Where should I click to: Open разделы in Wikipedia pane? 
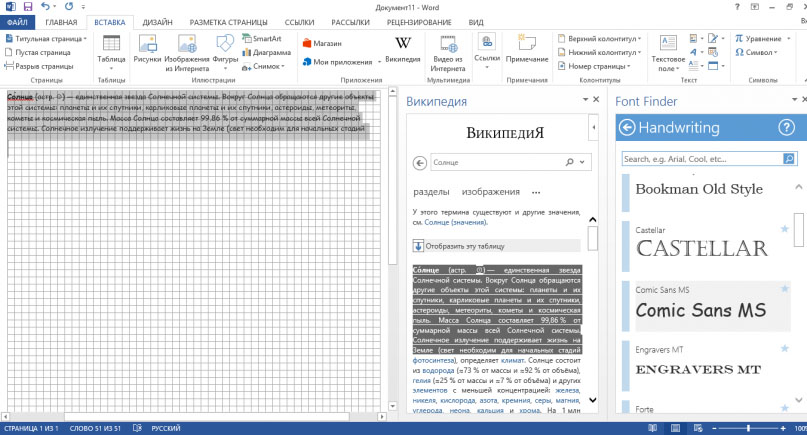tap(431, 192)
